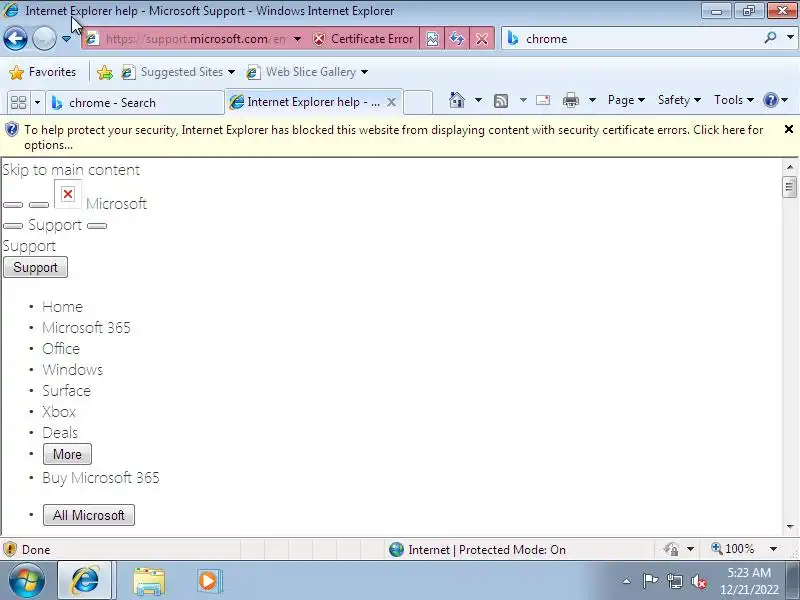Click the Read Mail envelope icon

(543, 100)
